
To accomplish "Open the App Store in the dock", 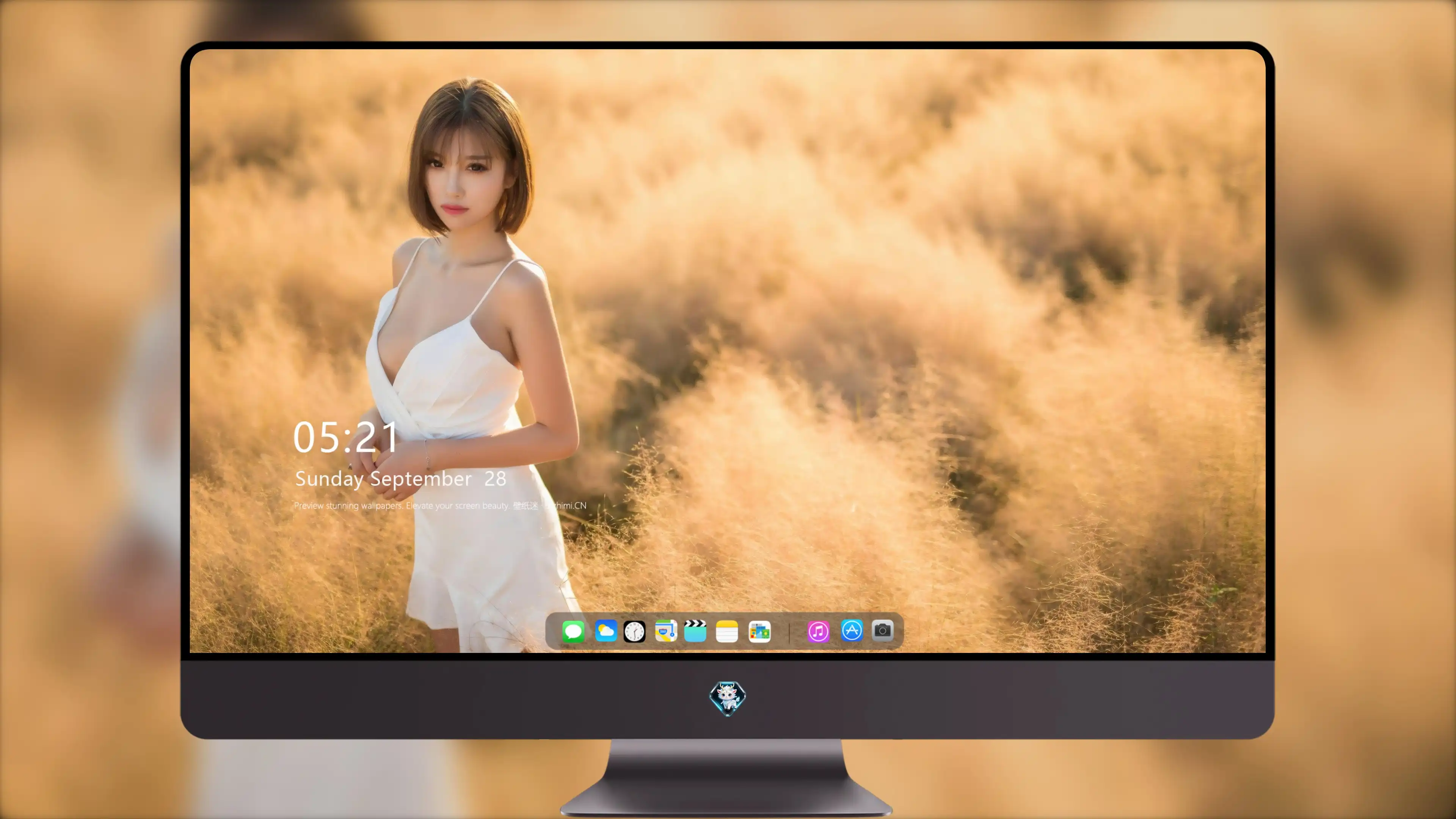I will click(852, 630).
